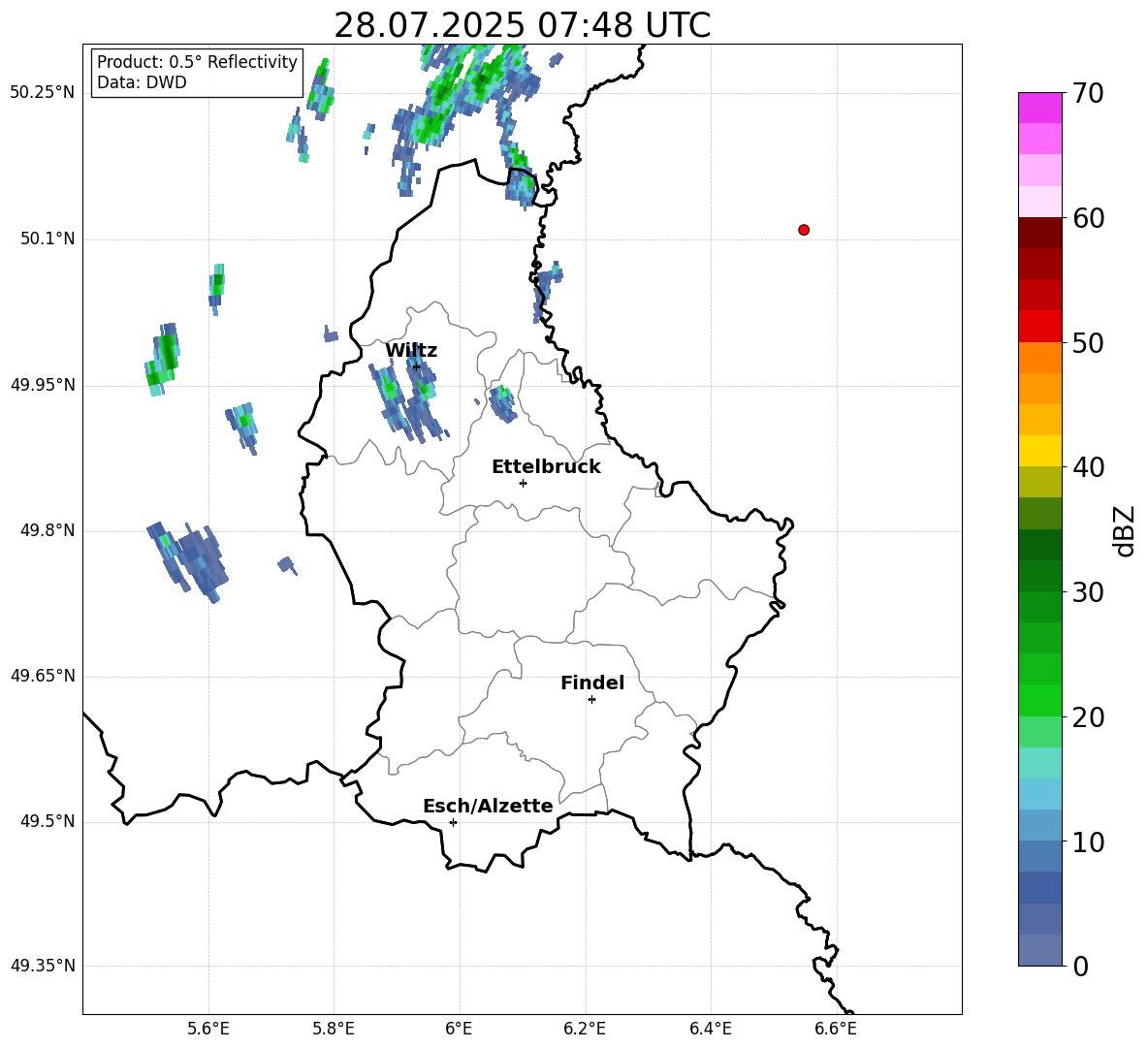
Task: Click the 49.35°N latitude label
Action: pyautogui.click(x=43, y=966)
